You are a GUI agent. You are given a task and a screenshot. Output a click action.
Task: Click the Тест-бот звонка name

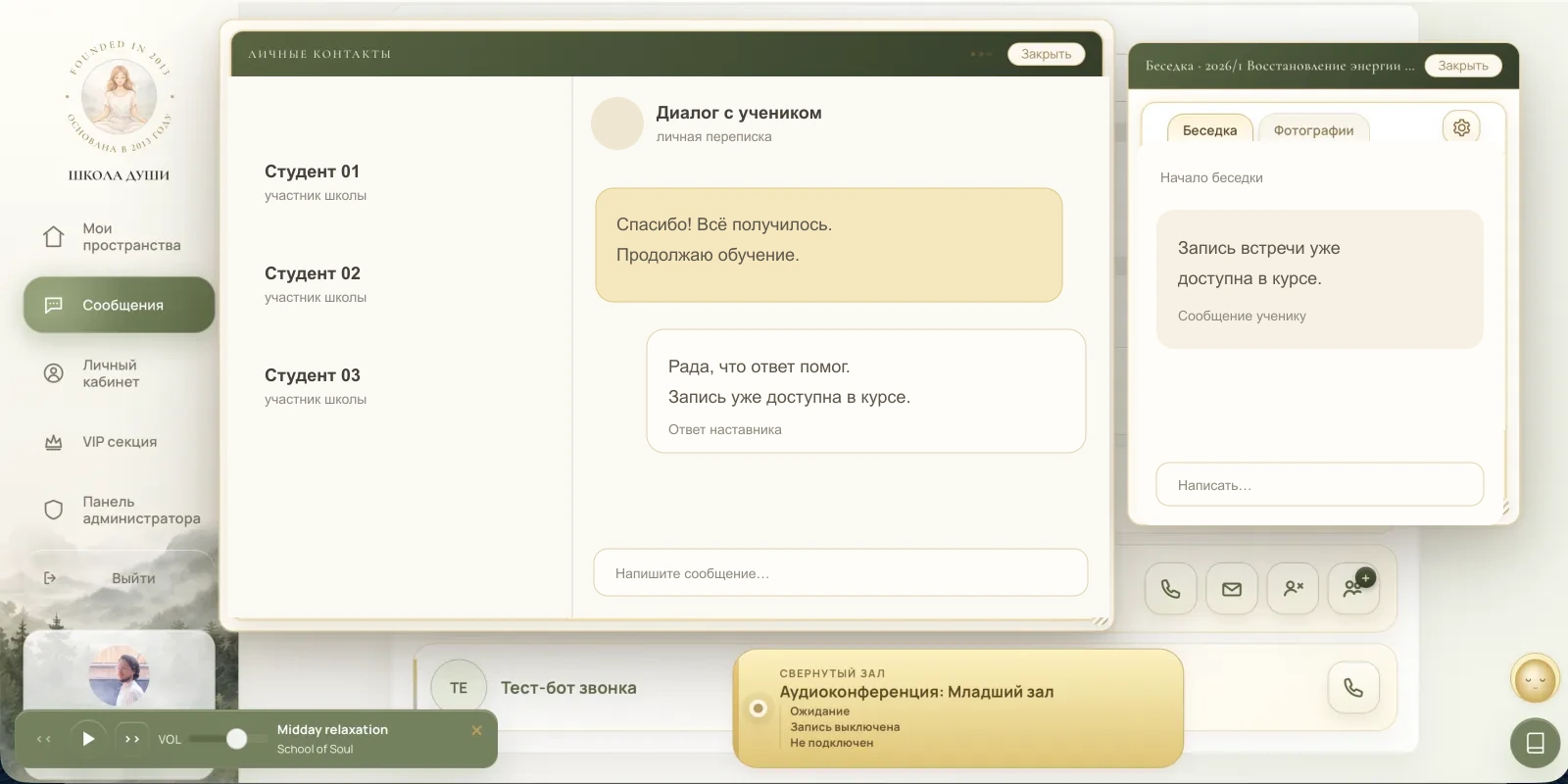(568, 688)
